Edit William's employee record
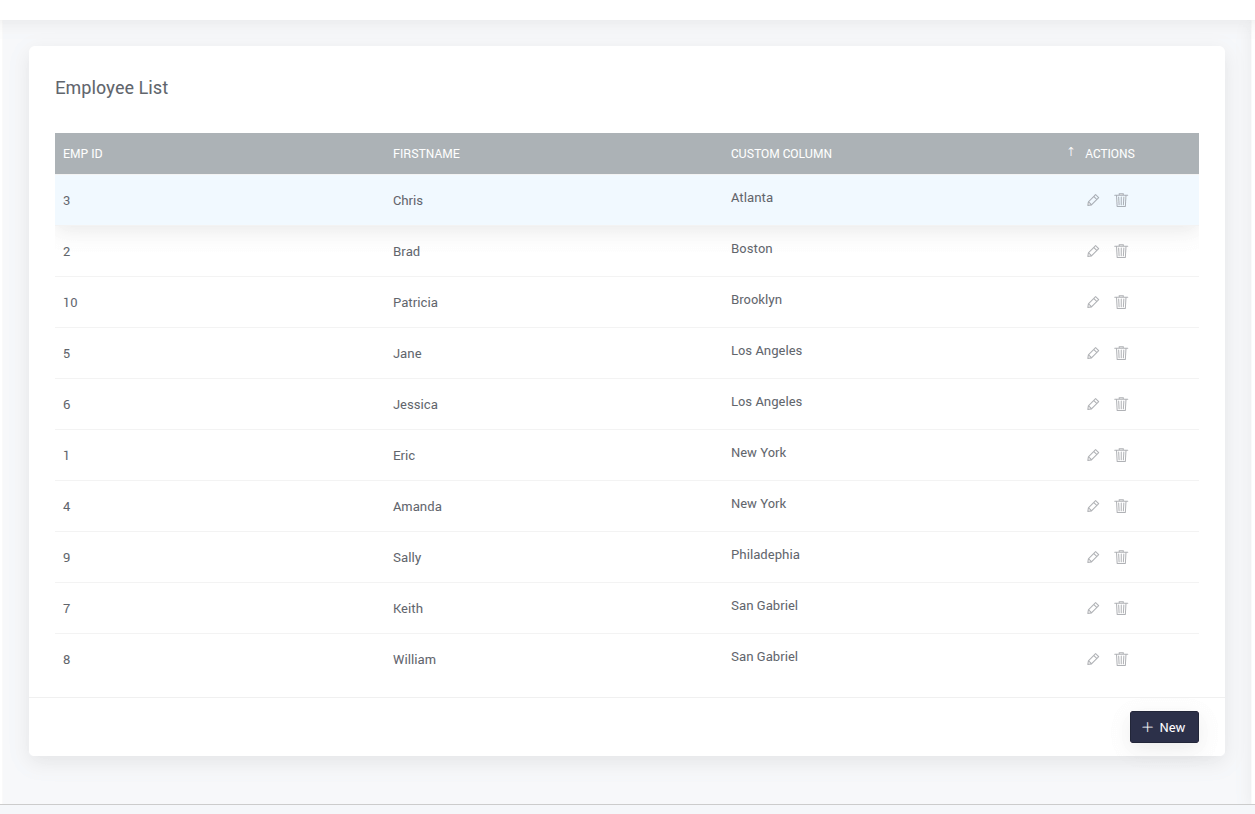The height and width of the screenshot is (814, 1255). (x=1093, y=659)
